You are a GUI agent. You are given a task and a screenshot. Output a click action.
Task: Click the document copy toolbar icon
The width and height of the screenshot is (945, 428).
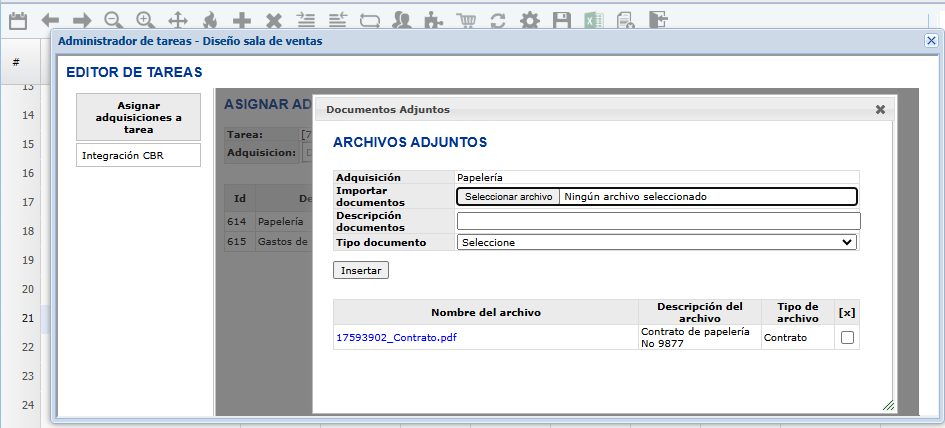pos(626,21)
